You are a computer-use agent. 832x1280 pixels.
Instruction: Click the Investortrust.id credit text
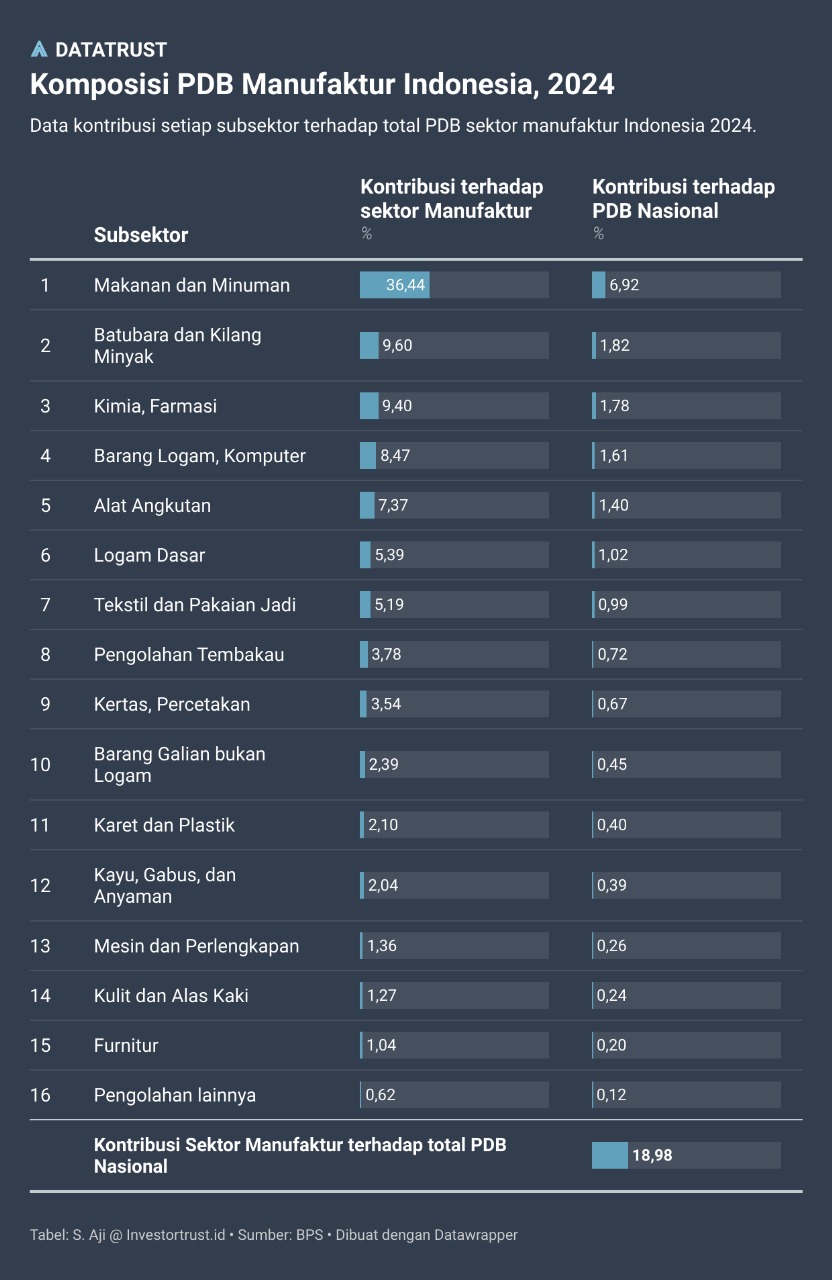pyautogui.click(x=176, y=1235)
